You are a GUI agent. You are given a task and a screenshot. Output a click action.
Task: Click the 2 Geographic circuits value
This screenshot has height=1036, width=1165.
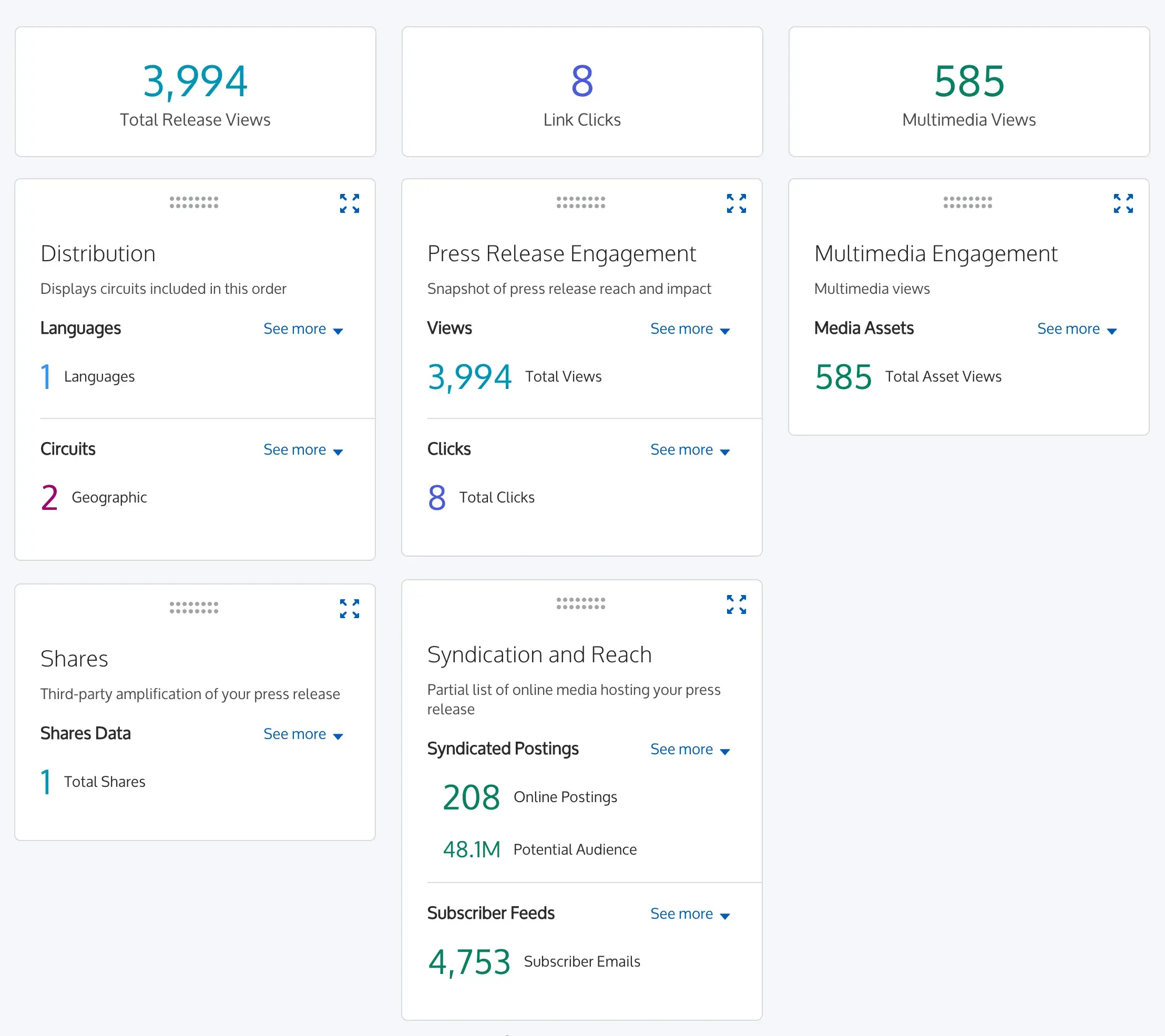coord(49,497)
